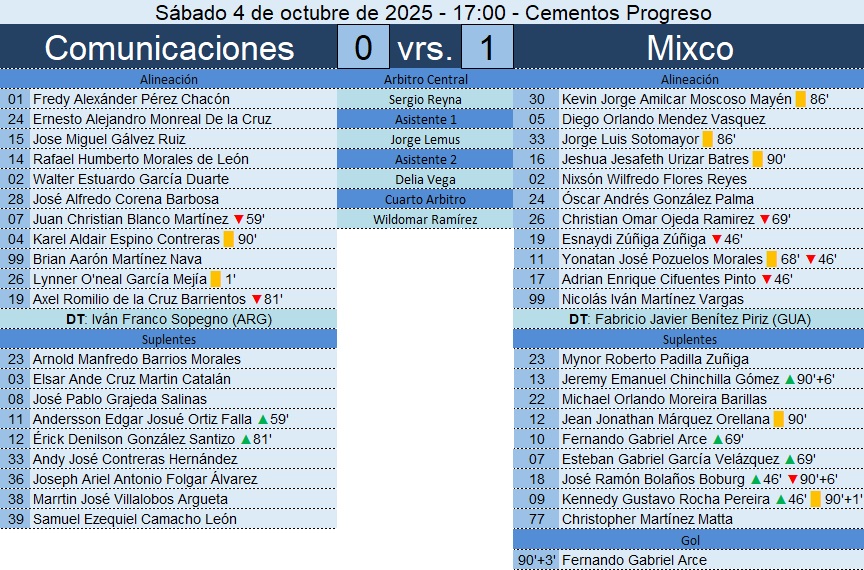Image resolution: width=864 pixels, height=570 pixels.
Task: Click green arrow beside Érick Denilson González Santizo
Action: (247, 439)
